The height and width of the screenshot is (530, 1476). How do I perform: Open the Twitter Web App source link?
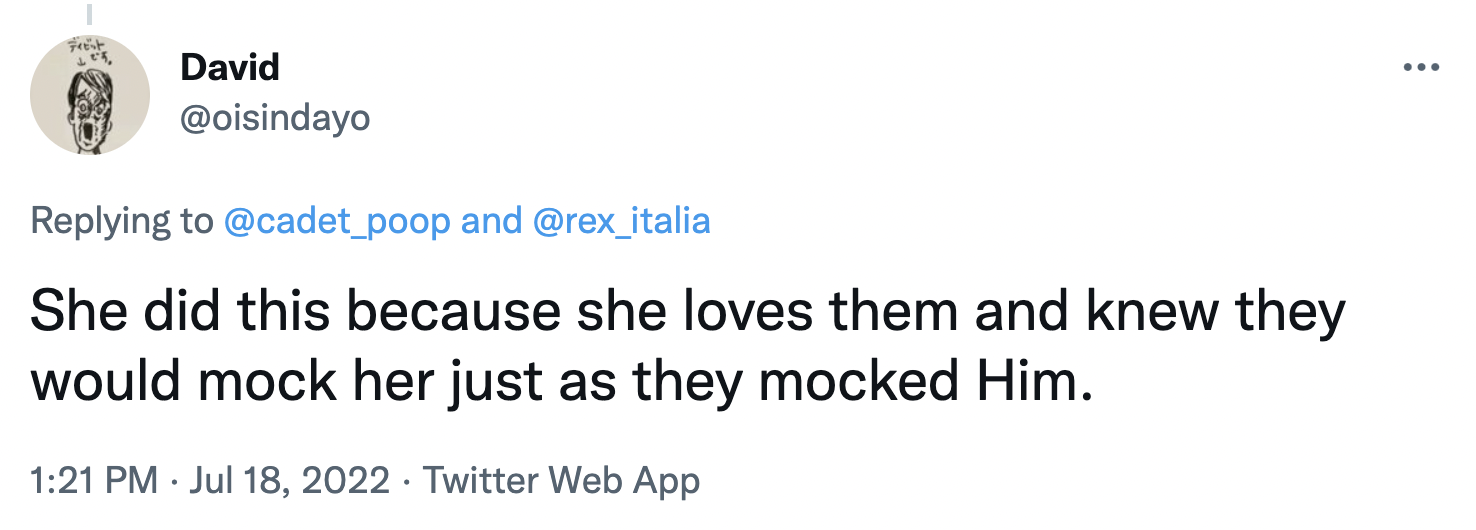coord(561,481)
